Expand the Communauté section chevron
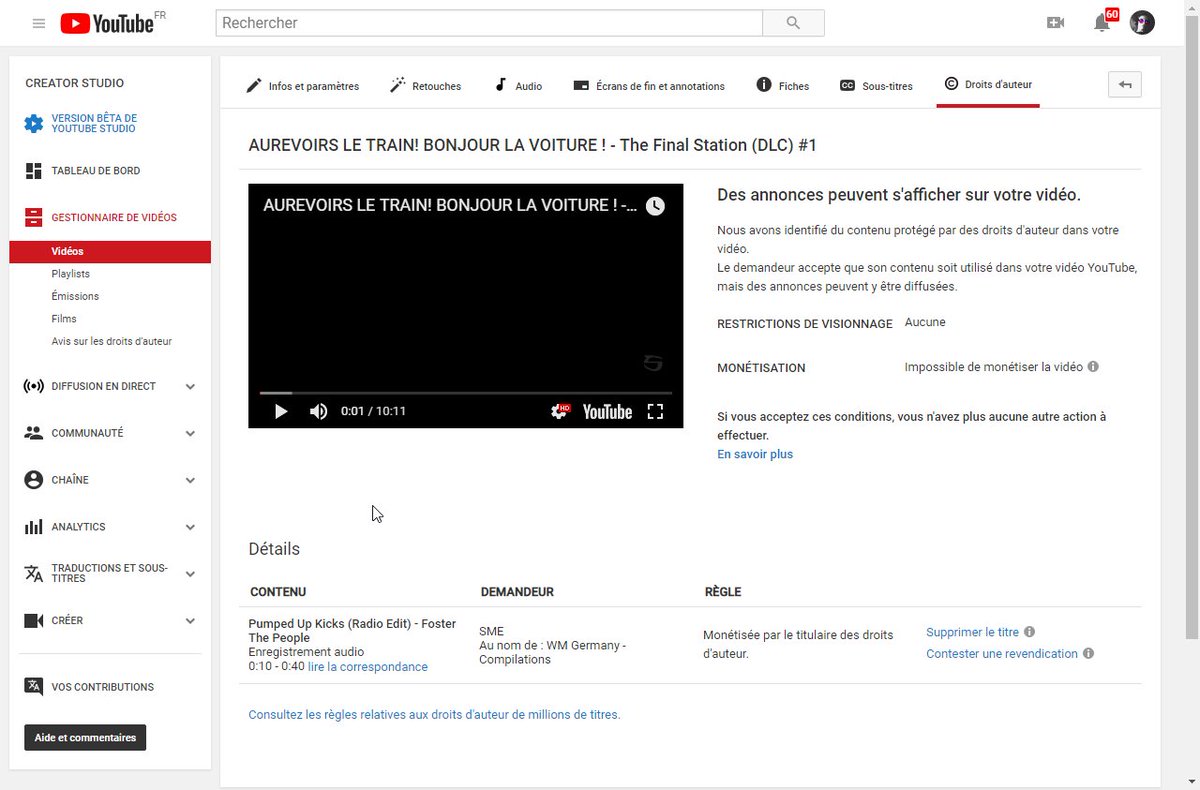This screenshot has width=1200, height=790. point(190,433)
